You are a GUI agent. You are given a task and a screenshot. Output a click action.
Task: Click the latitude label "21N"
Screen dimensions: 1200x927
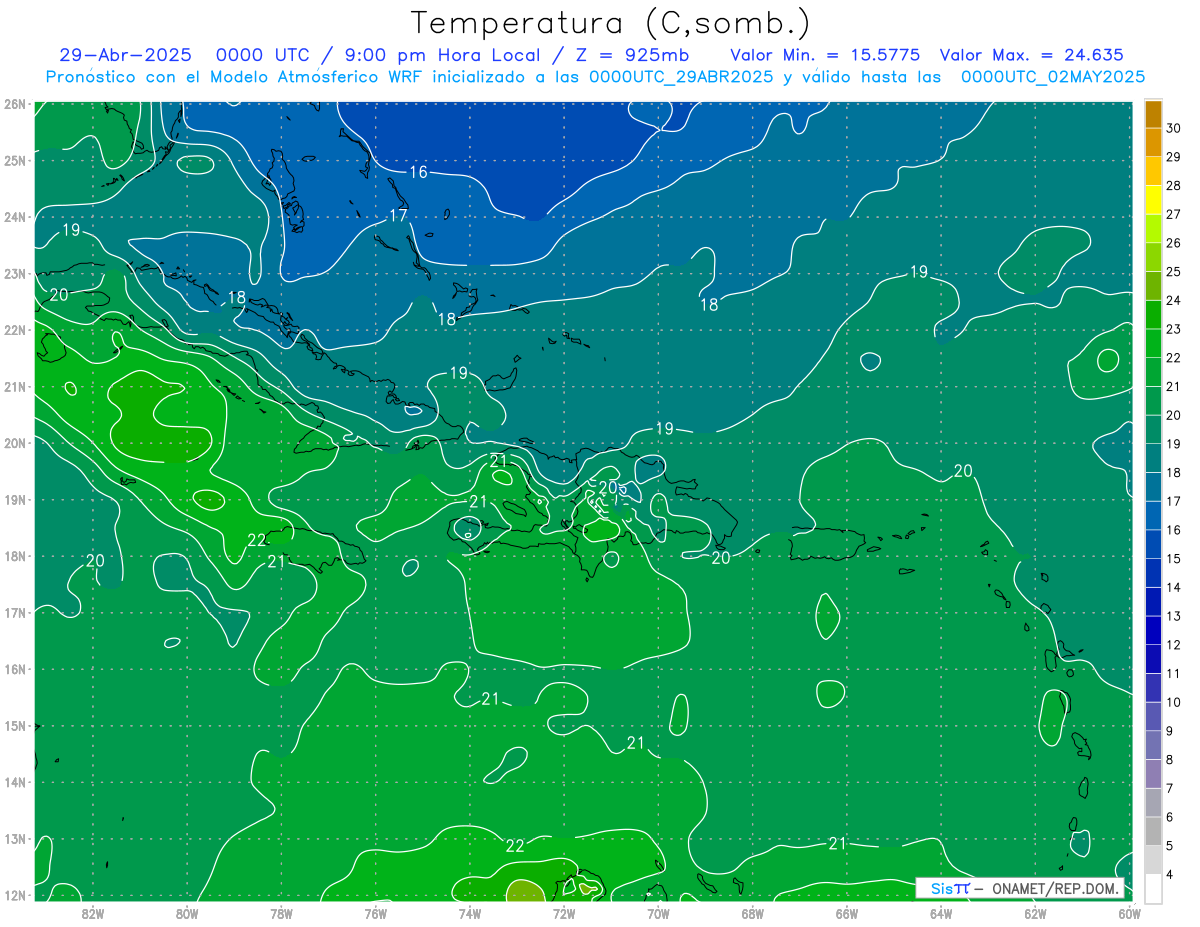[x=14, y=386]
